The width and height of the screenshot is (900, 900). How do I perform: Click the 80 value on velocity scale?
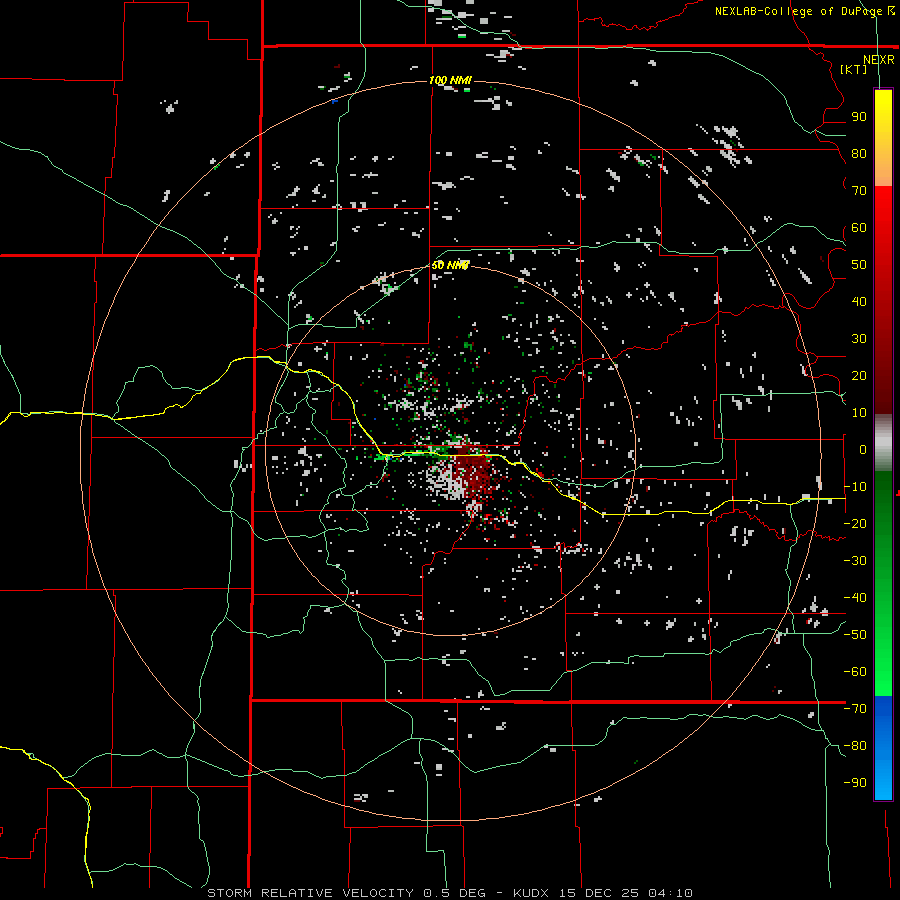click(x=859, y=153)
